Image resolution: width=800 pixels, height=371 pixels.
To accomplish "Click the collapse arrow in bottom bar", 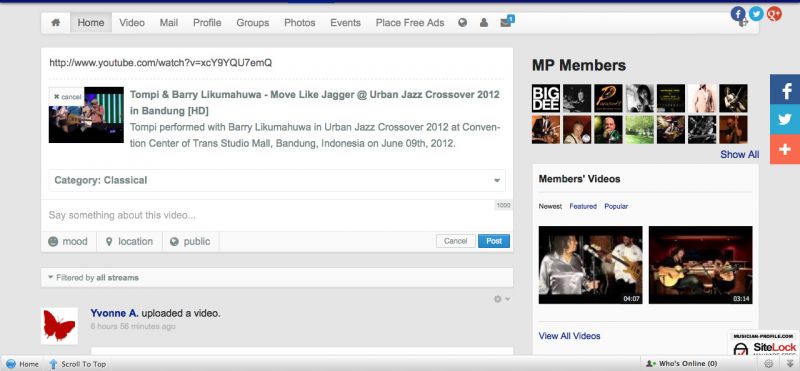I will tap(790, 363).
